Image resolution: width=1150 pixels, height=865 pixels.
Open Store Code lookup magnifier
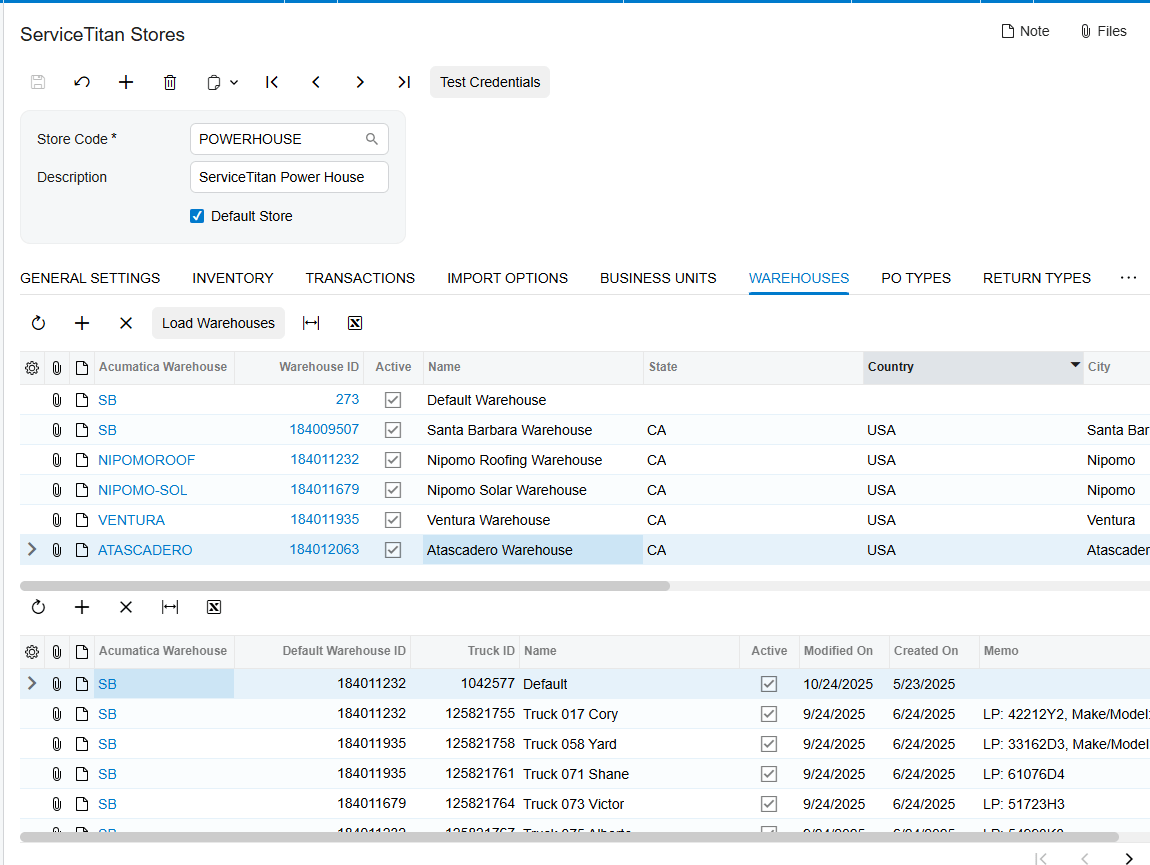coord(372,139)
